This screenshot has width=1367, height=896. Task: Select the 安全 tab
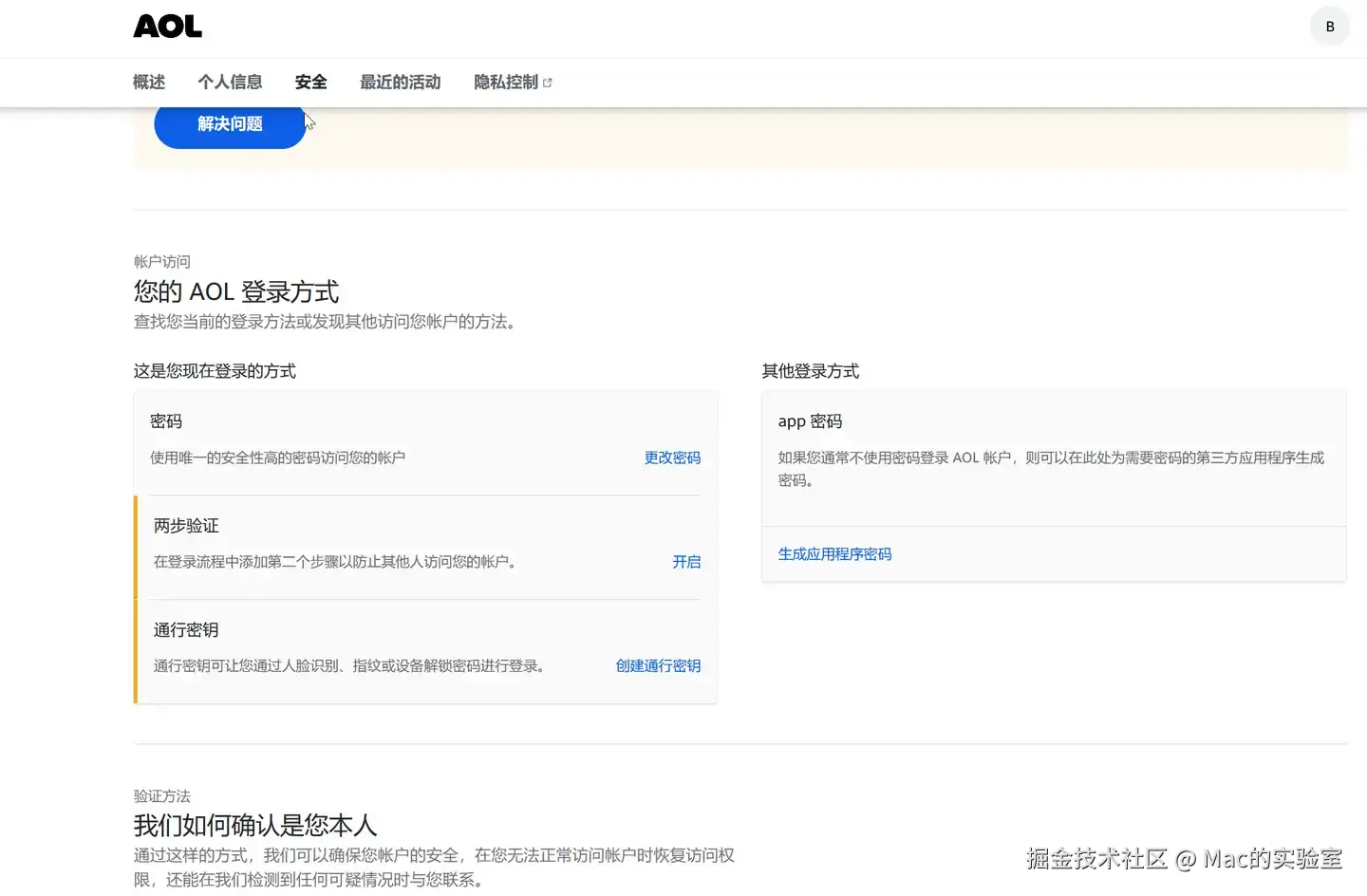coord(310,83)
